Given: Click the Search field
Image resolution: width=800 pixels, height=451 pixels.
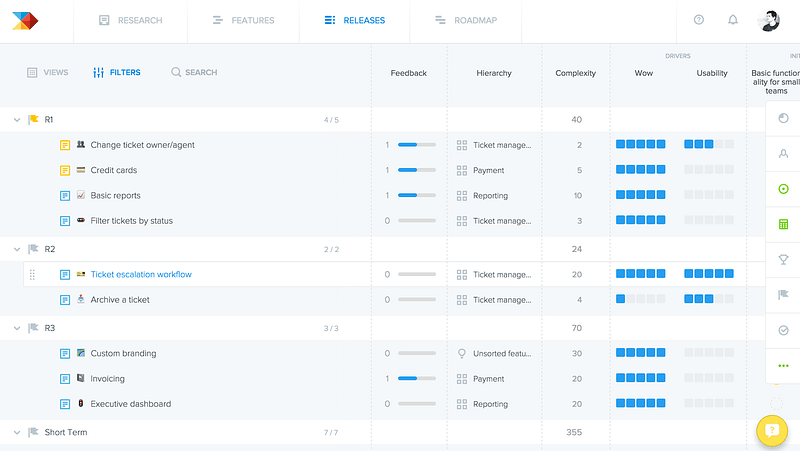Looking at the screenshot, I should (x=194, y=72).
